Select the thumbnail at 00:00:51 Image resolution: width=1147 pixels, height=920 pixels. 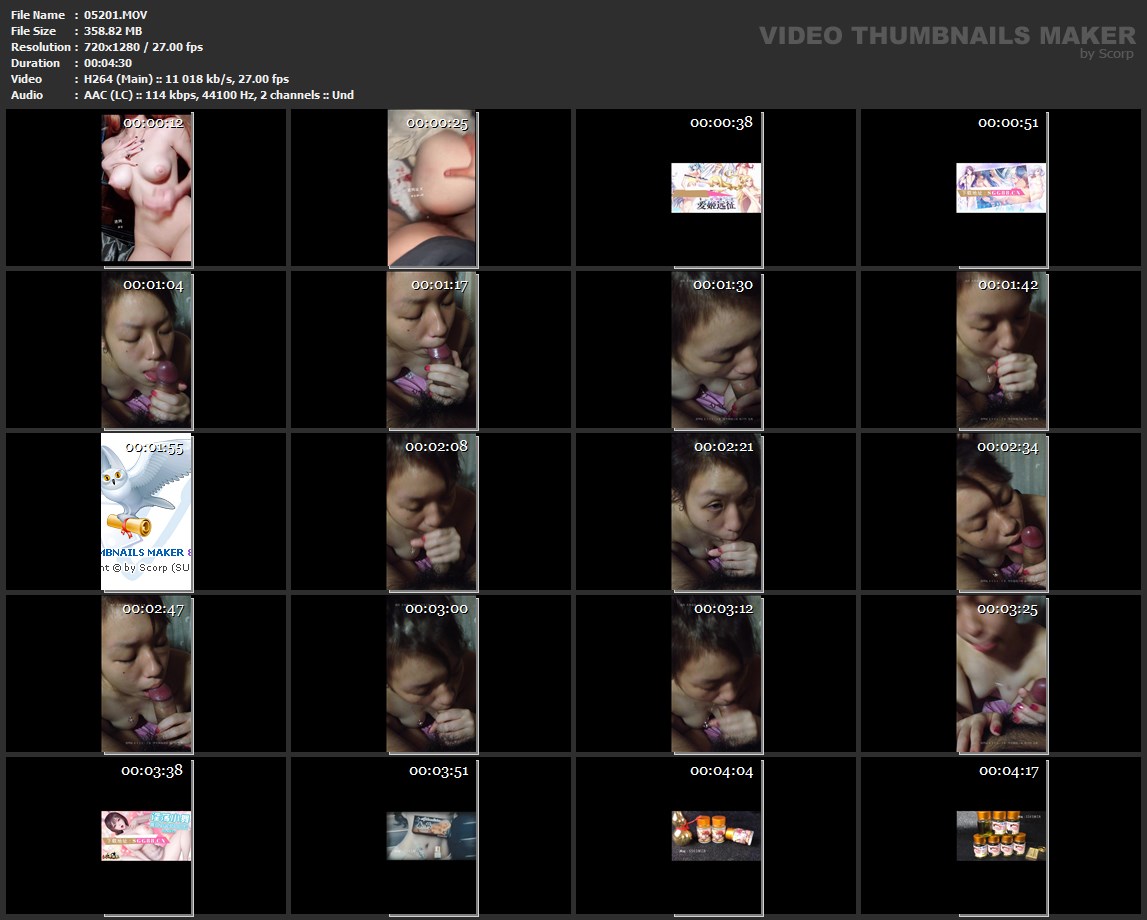pyautogui.click(x=1001, y=188)
